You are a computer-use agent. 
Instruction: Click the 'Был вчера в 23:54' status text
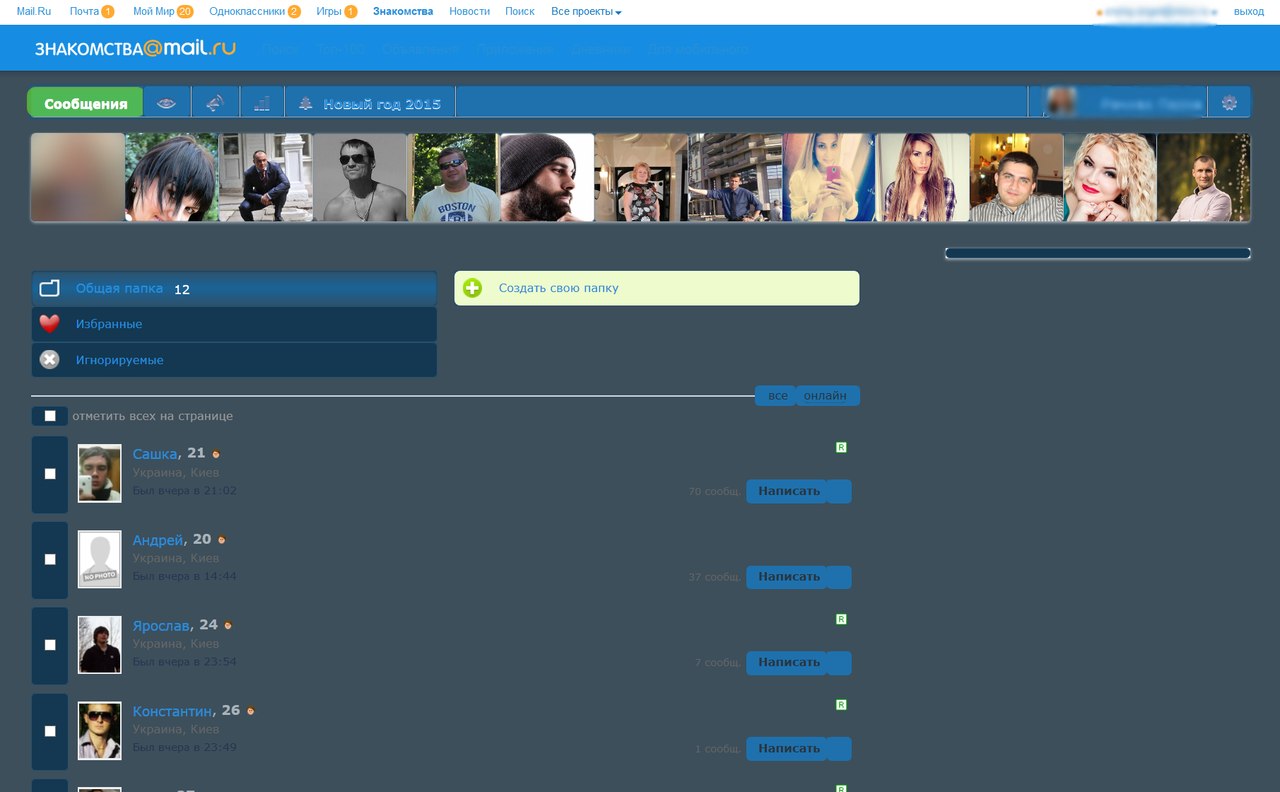(185, 662)
